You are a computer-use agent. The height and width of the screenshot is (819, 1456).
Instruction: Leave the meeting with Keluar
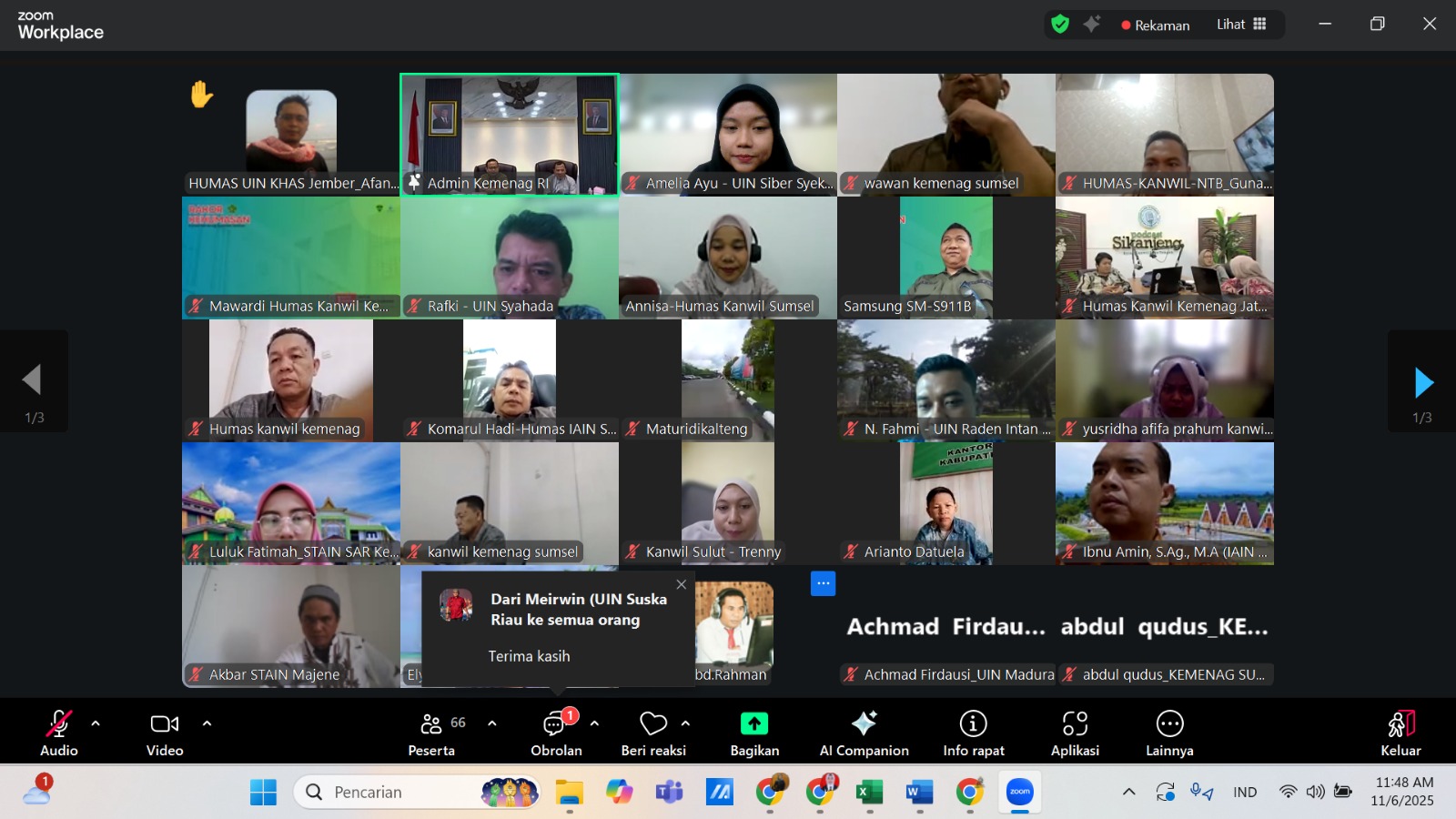(1400, 733)
